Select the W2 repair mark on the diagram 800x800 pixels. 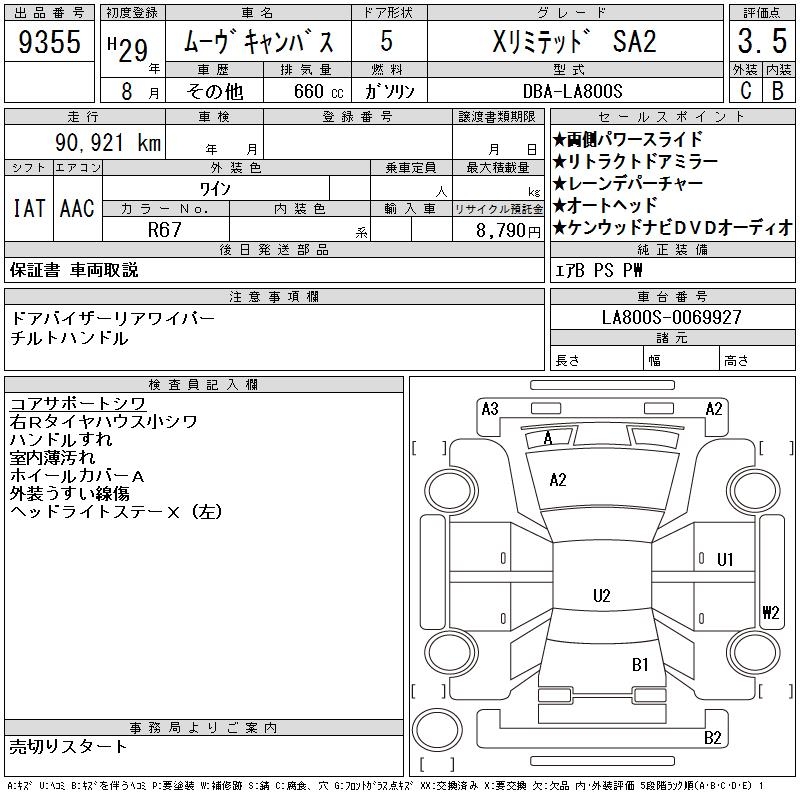tap(769, 614)
